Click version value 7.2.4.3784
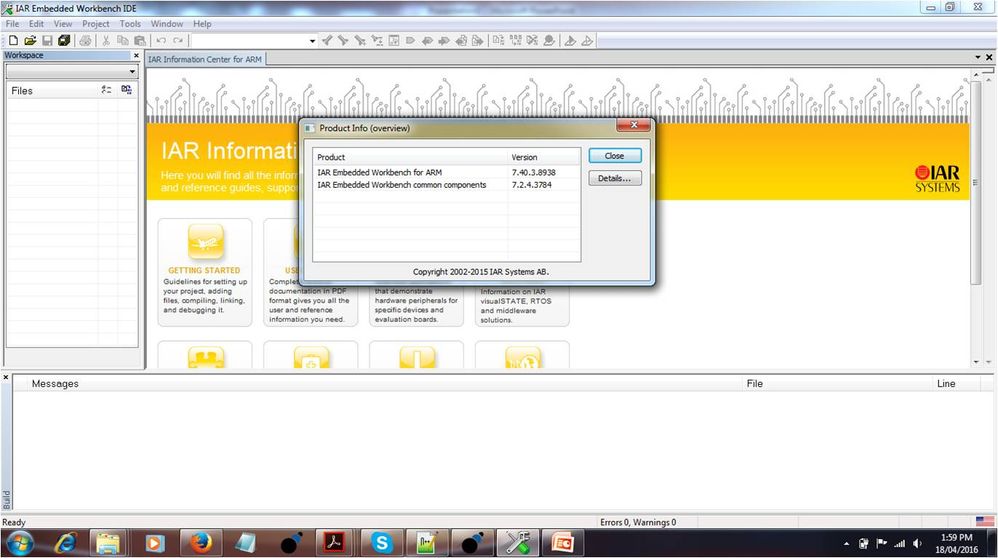The image size is (998, 558). [531, 185]
